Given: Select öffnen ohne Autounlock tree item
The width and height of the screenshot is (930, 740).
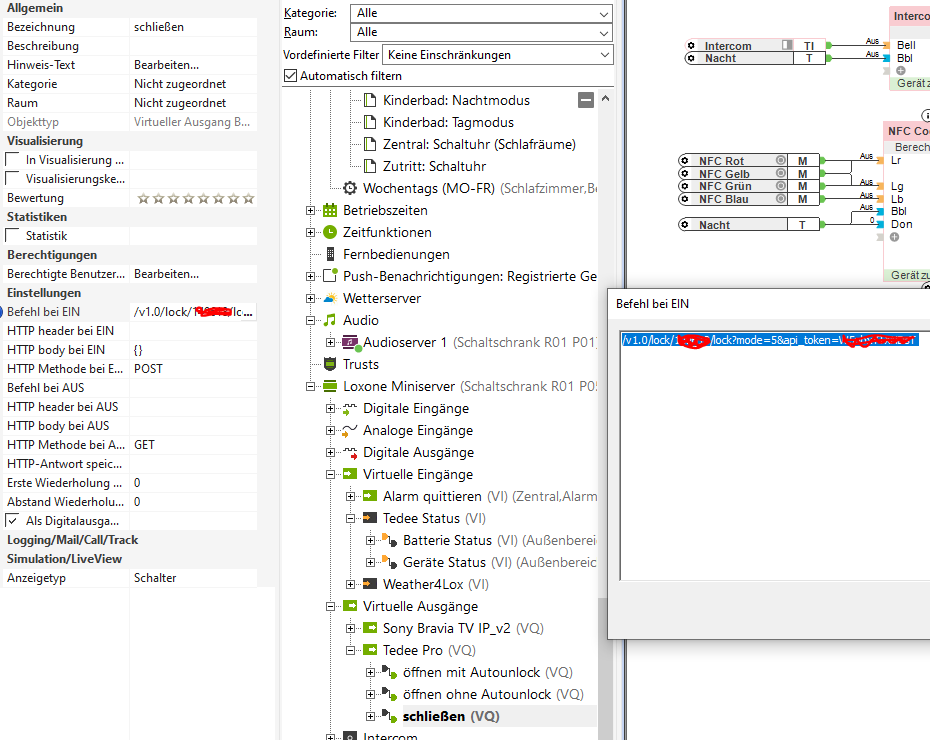Looking at the screenshot, I should click(493, 694).
